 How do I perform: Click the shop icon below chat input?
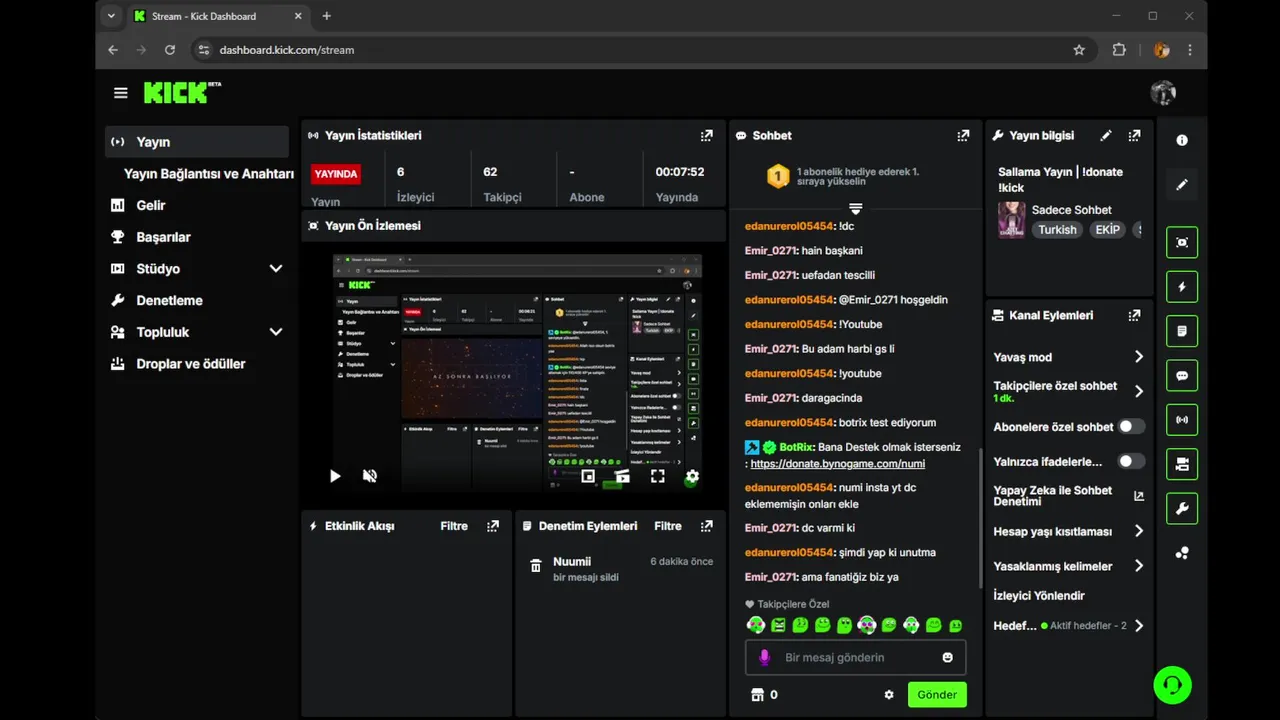(757, 694)
